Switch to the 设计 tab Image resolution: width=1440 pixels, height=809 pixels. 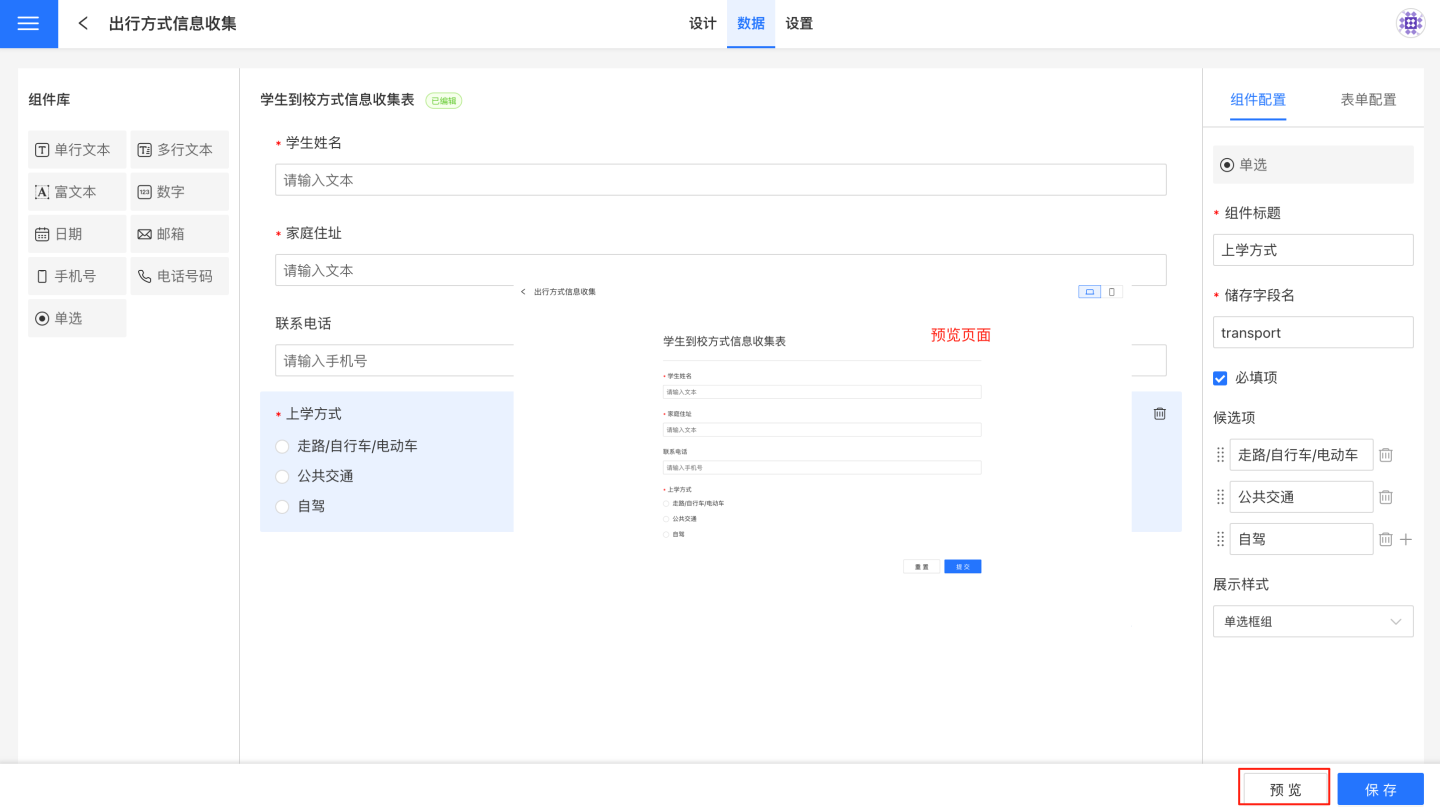(x=702, y=24)
